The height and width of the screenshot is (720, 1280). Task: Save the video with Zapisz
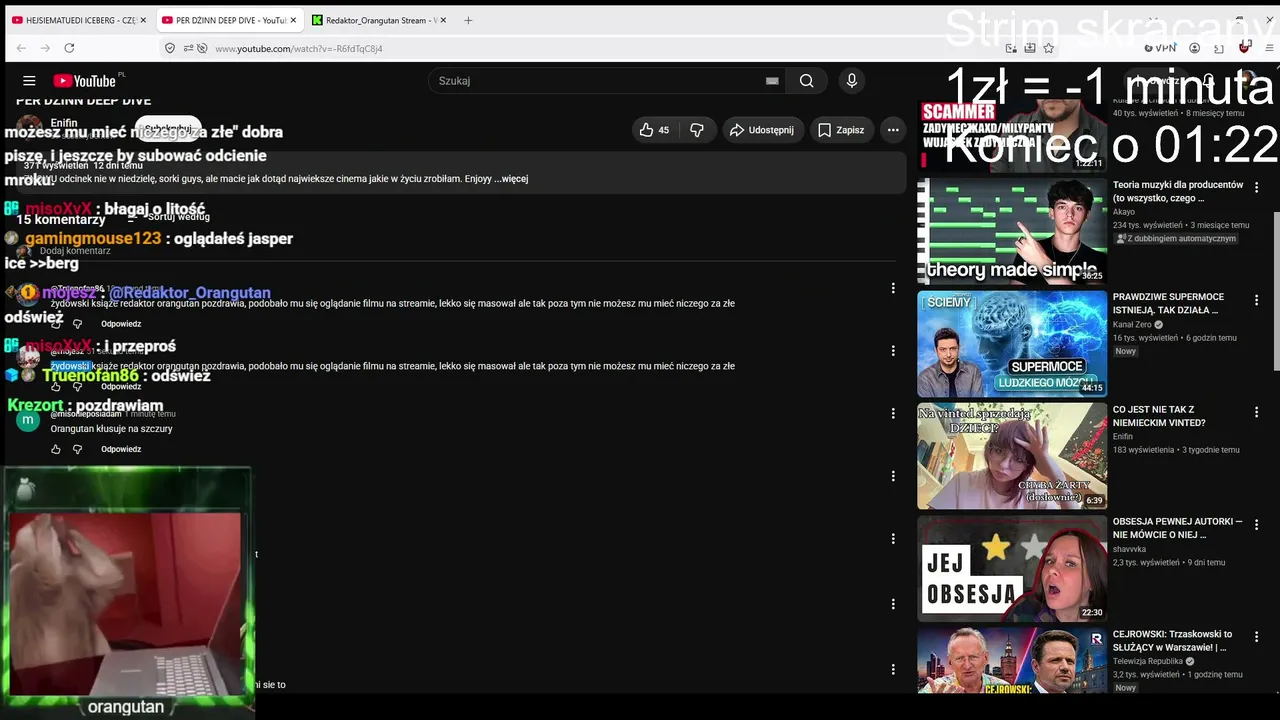coord(841,130)
